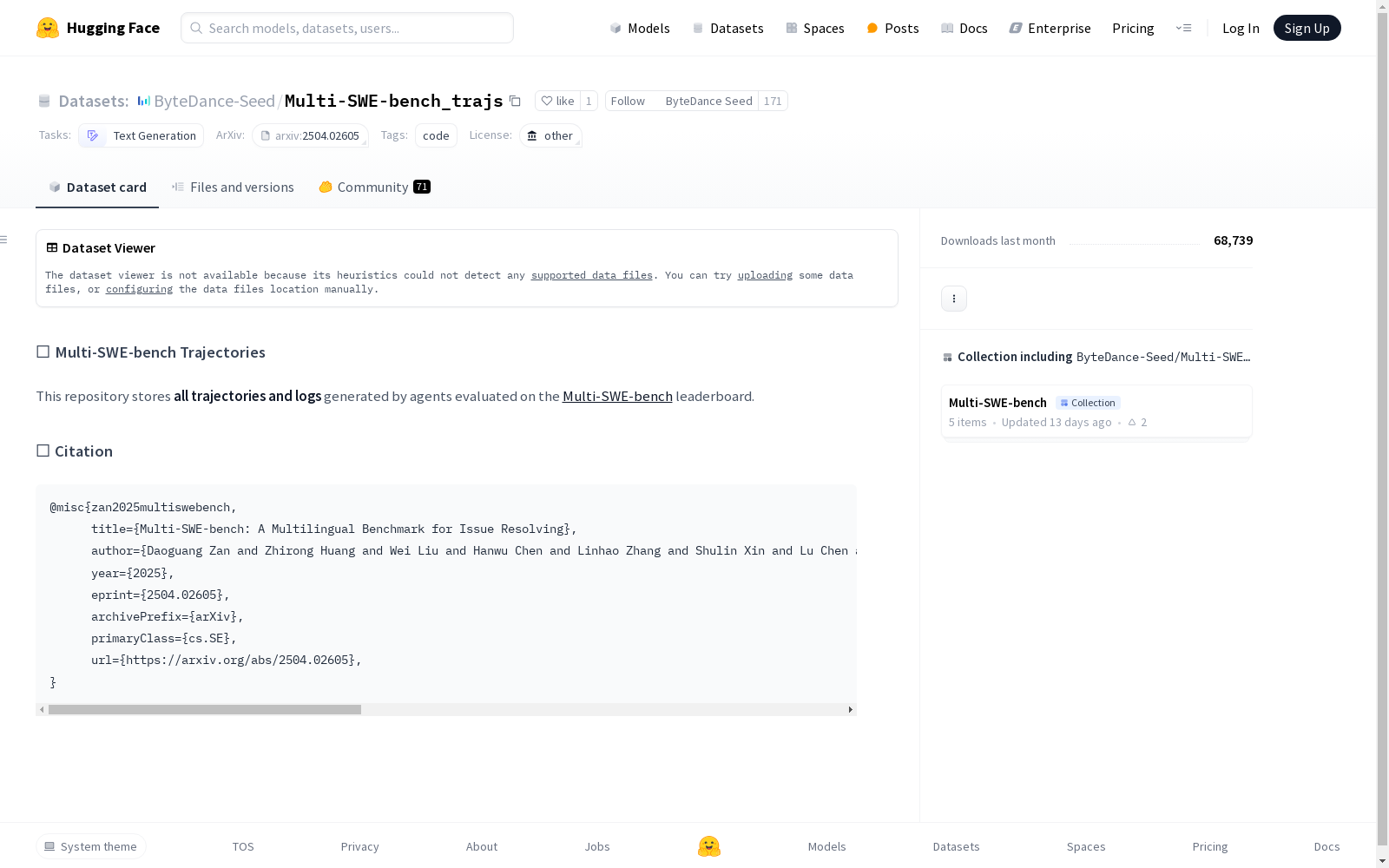Click the Files and versions icon

click(x=178, y=187)
